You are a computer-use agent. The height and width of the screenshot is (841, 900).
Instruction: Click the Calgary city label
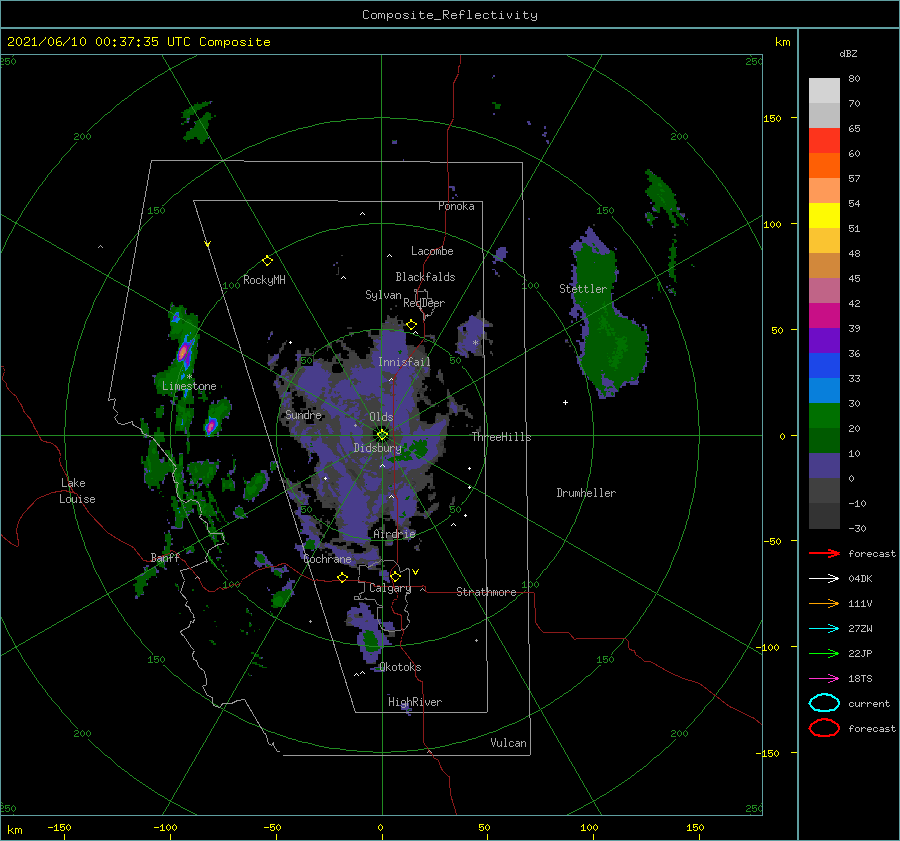[390, 588]
